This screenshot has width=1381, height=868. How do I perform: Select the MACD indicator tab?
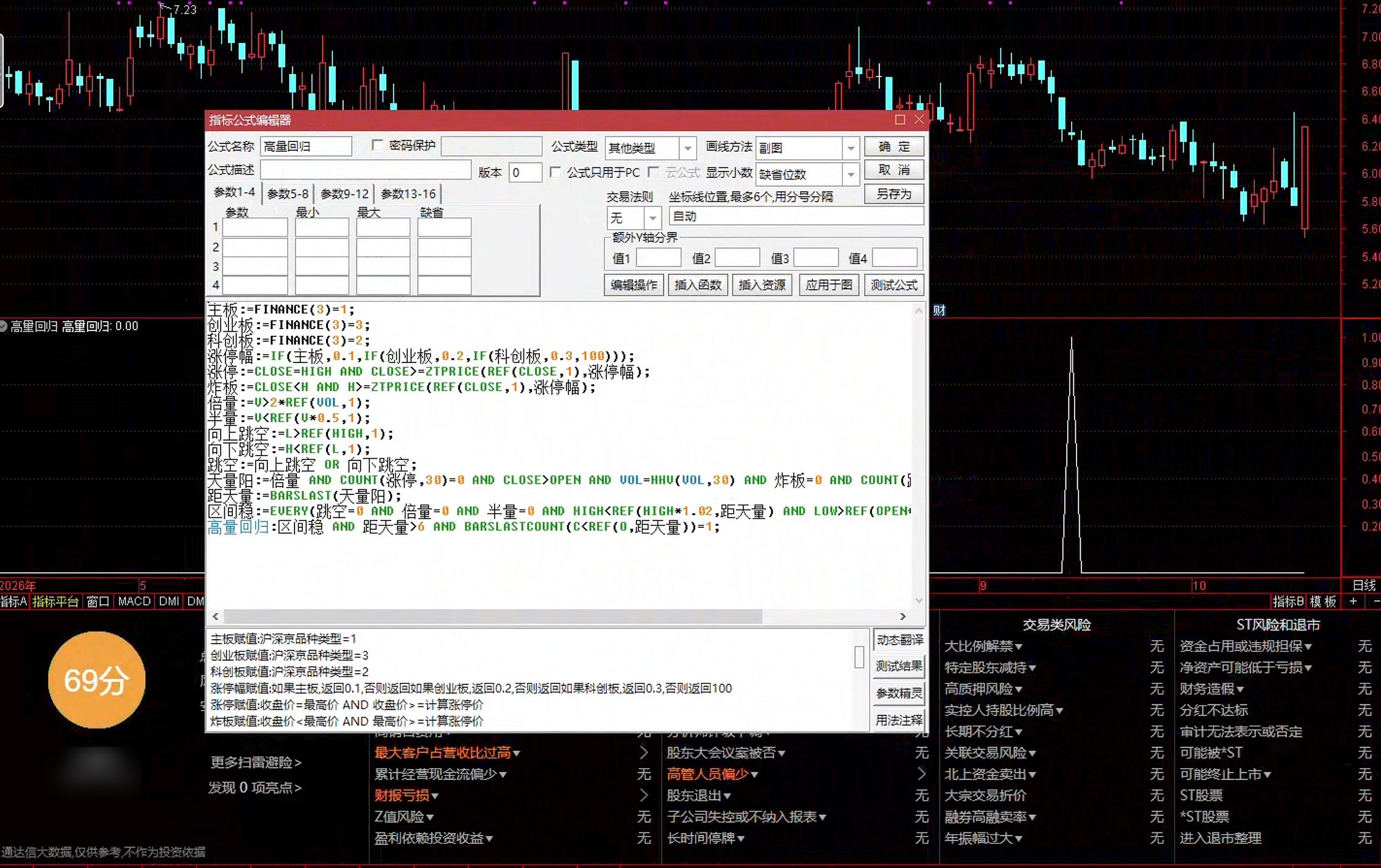point(134,601)
